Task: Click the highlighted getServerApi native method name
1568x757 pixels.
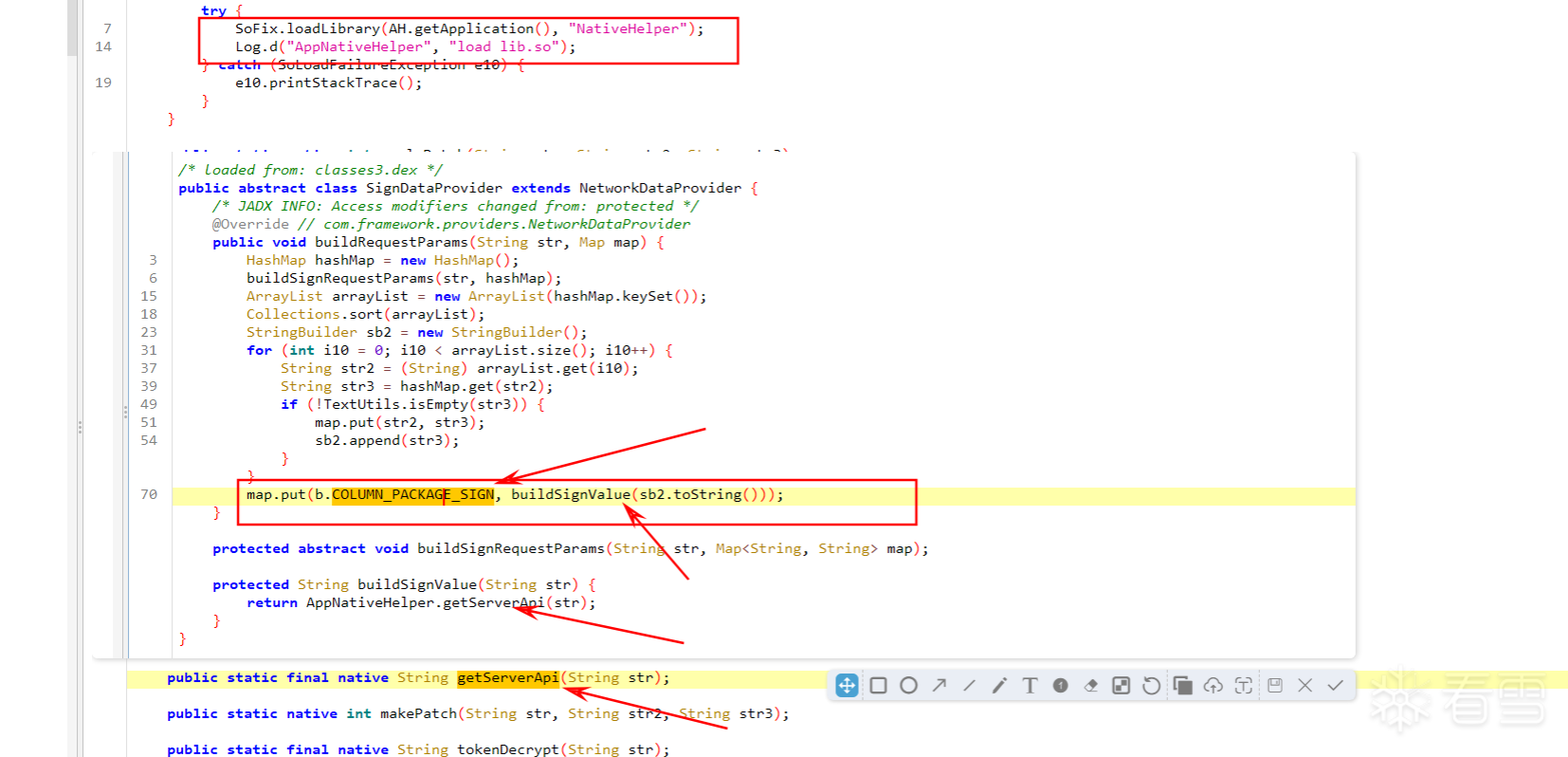Action: point(508,677)
